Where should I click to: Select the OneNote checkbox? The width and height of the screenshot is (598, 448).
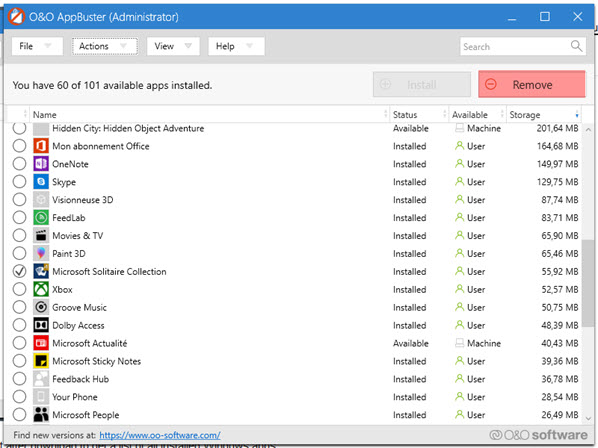tap(19, 164)
